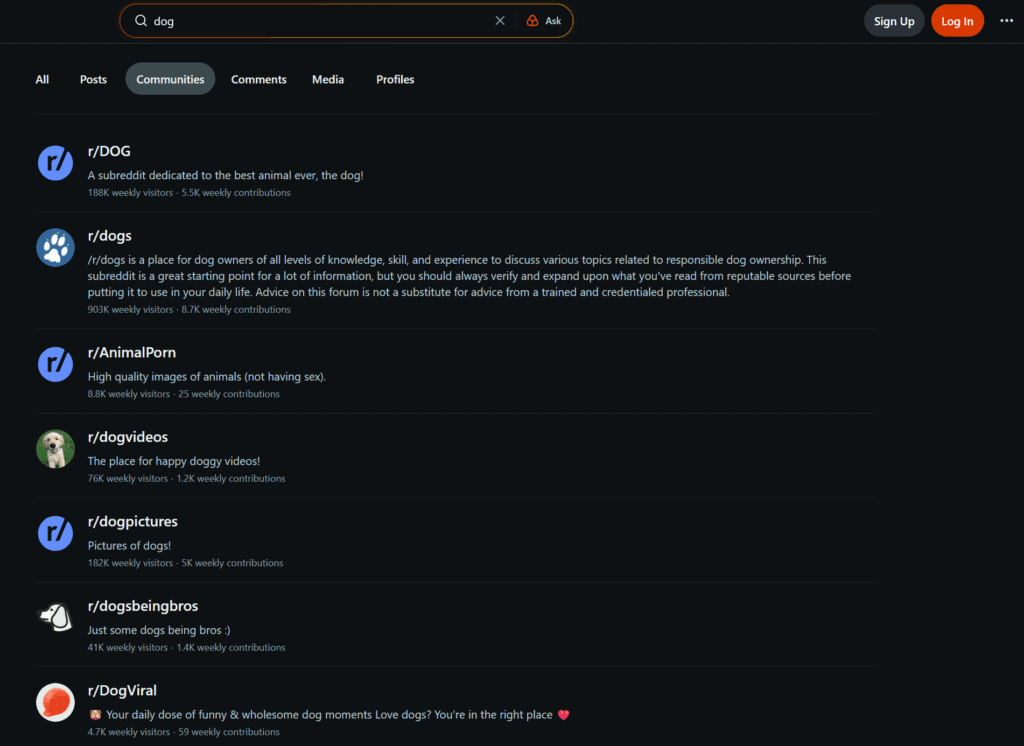Open the r/dogsbeingbros community link
This screenshot has width=1024, height=746.
coord(143,606)
